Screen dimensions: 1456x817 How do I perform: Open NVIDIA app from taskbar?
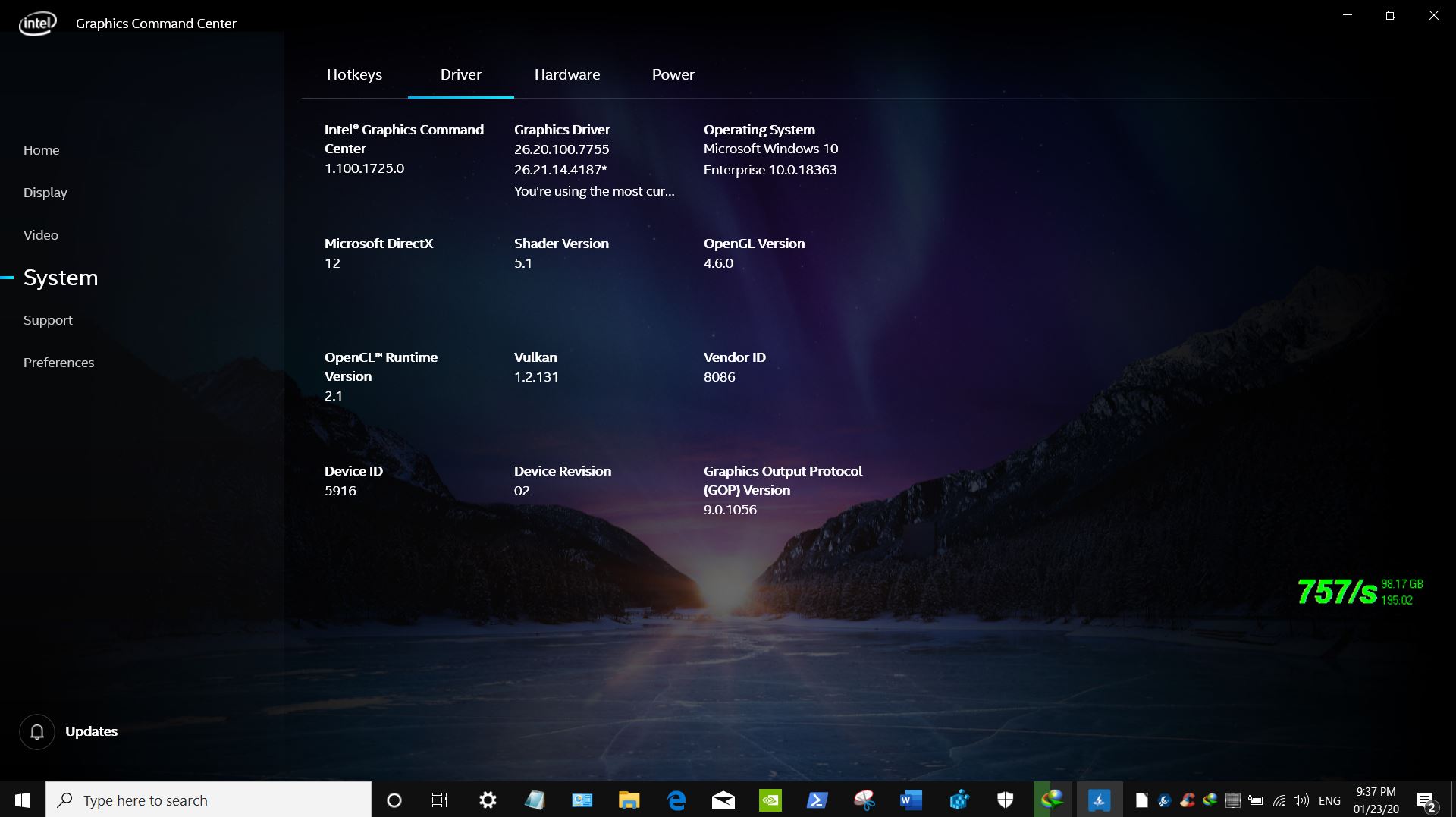[770, 800]
